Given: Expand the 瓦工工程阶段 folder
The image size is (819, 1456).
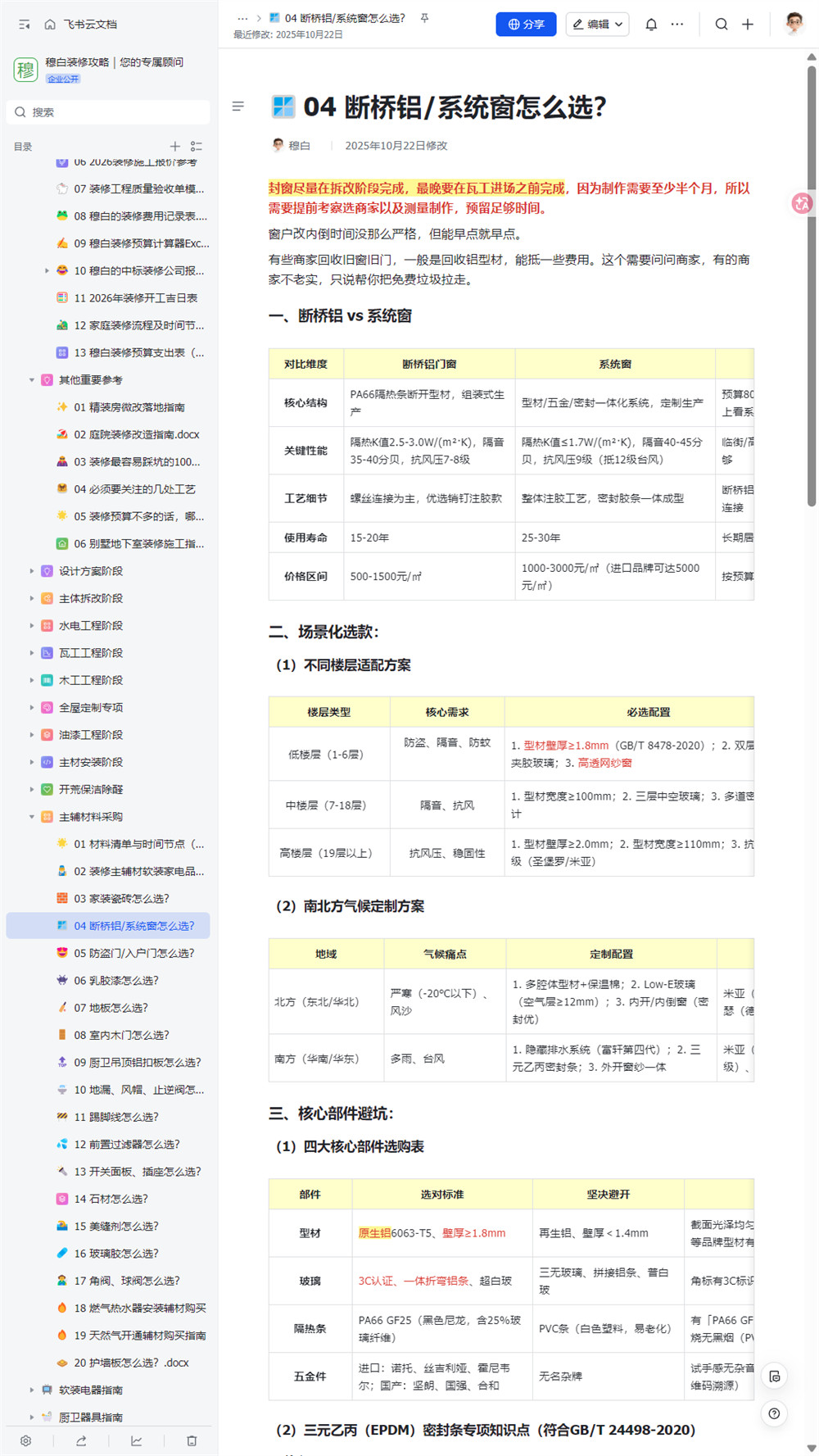Looking at the screenshot, I should pos(32,653).
